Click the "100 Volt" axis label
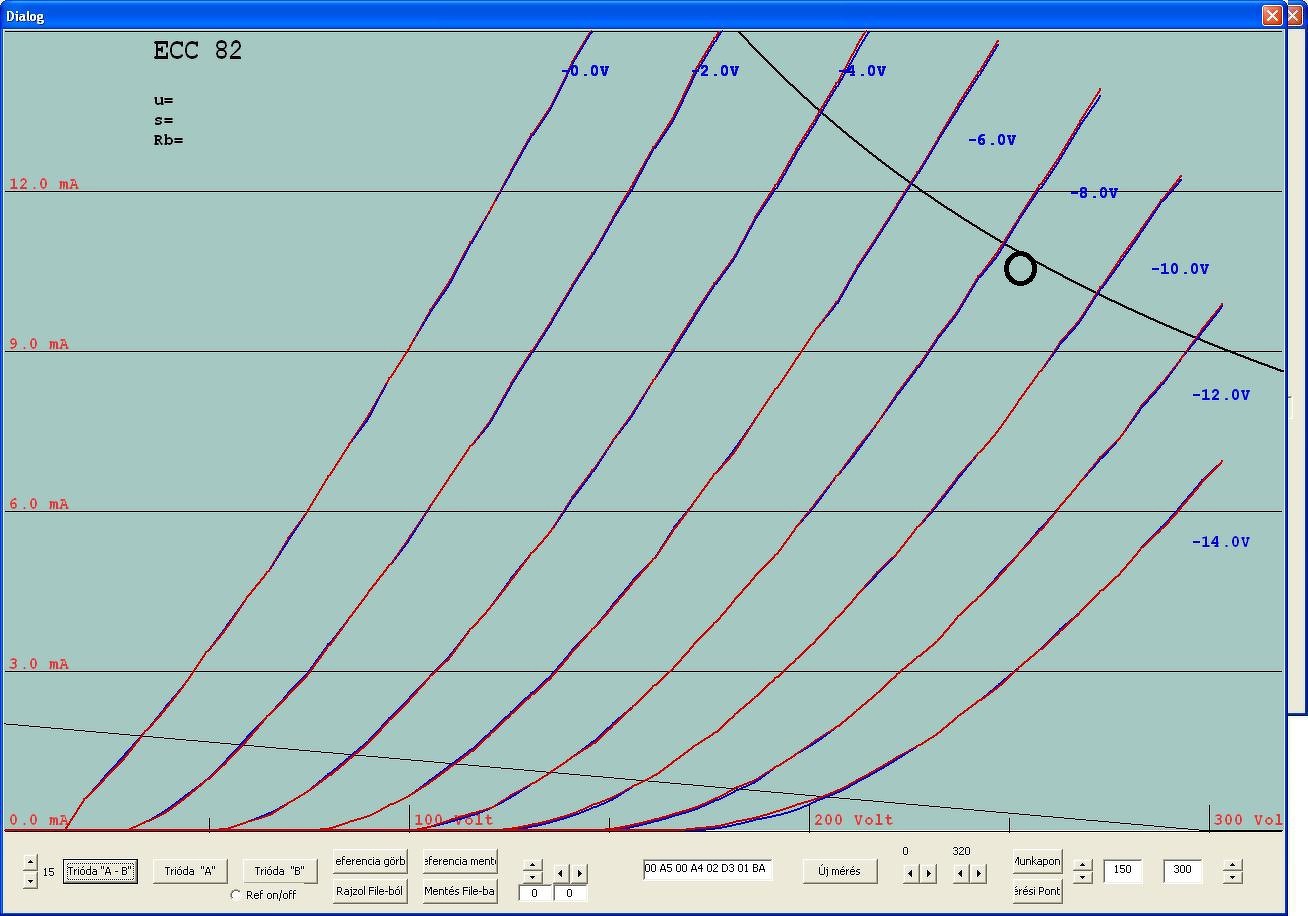The width and height of the screenshot is (1308, 916). pyautogui.click(x=454, y=820)
